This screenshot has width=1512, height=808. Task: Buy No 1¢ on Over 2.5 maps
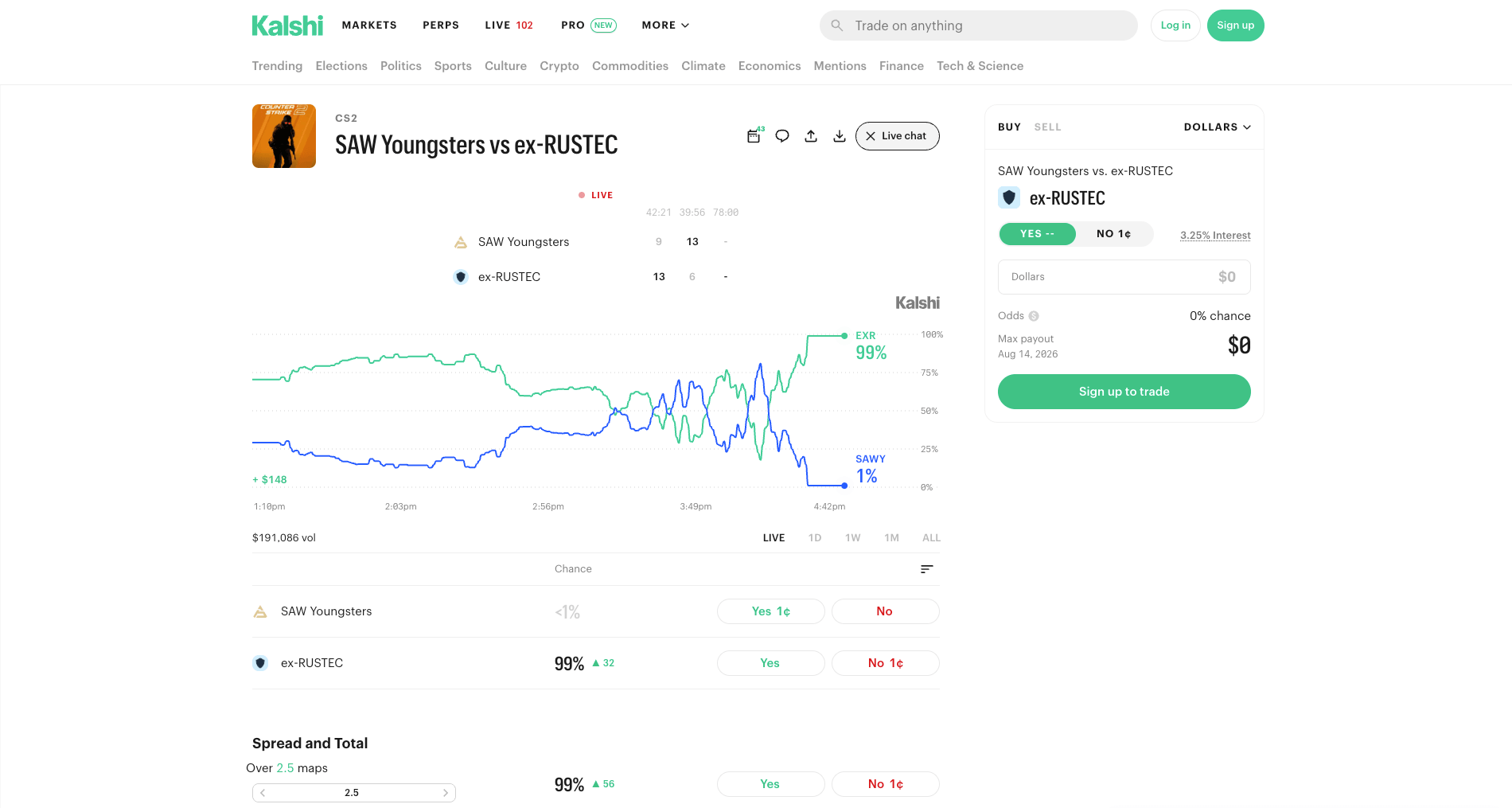885,784
